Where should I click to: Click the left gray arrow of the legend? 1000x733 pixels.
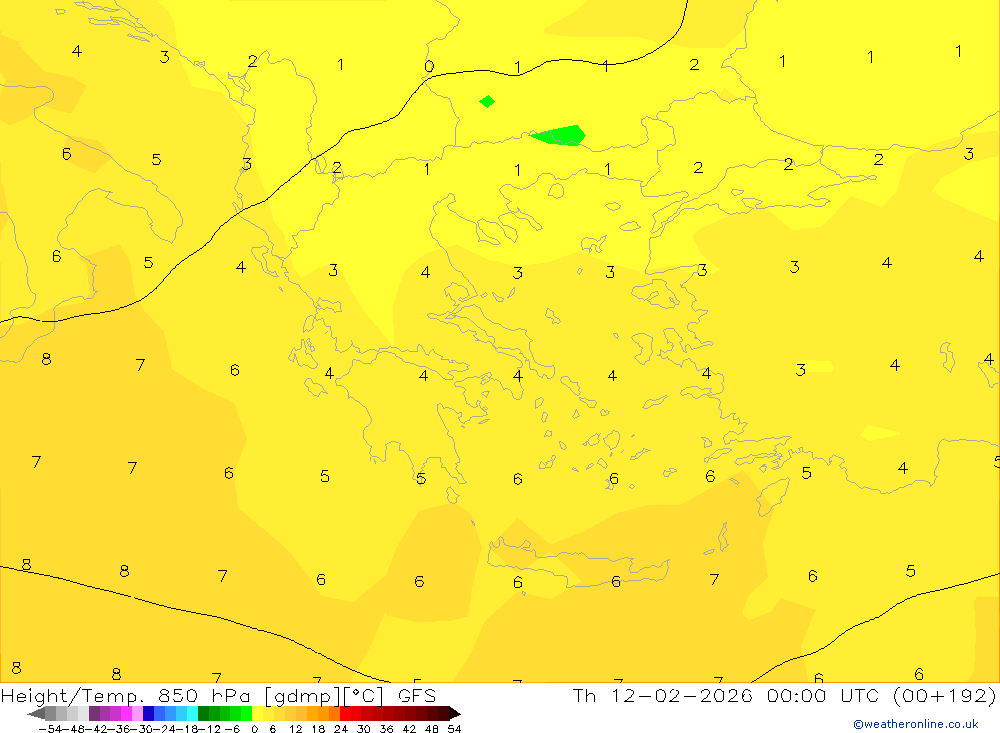click(x=36, y=714)
